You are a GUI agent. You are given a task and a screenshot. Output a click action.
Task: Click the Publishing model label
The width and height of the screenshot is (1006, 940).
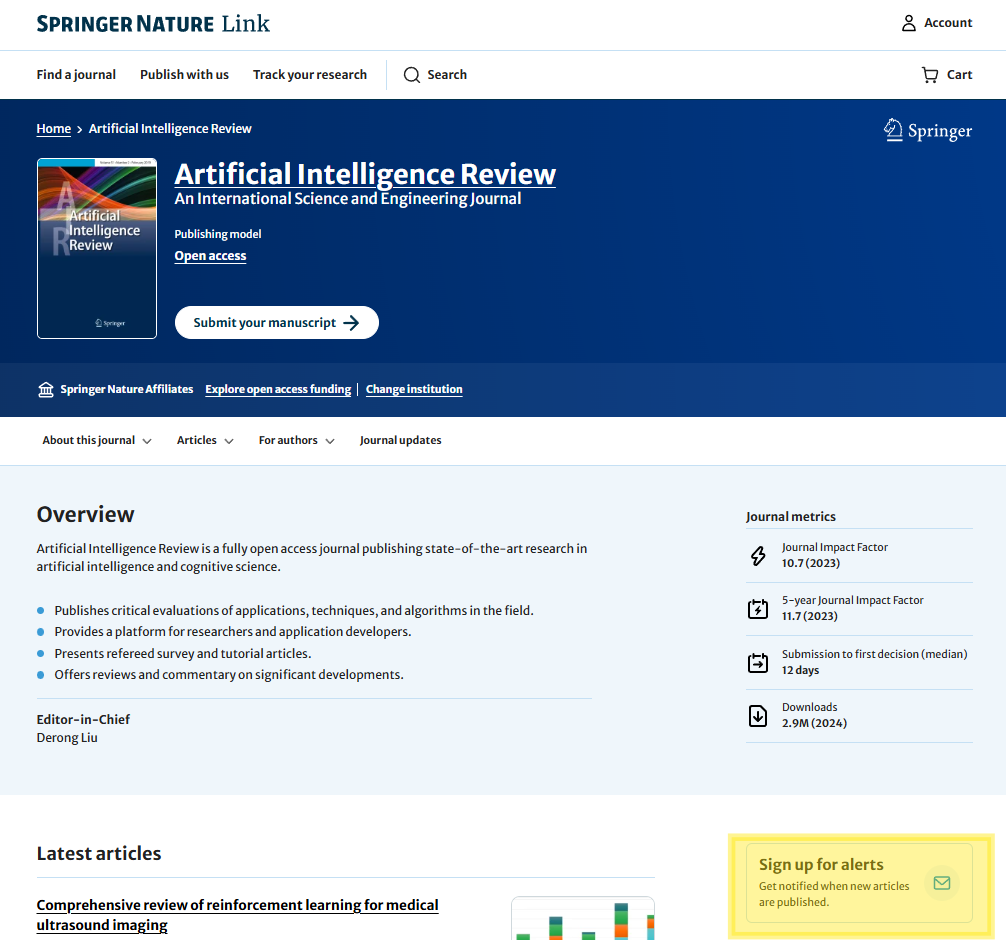[217, 234]
